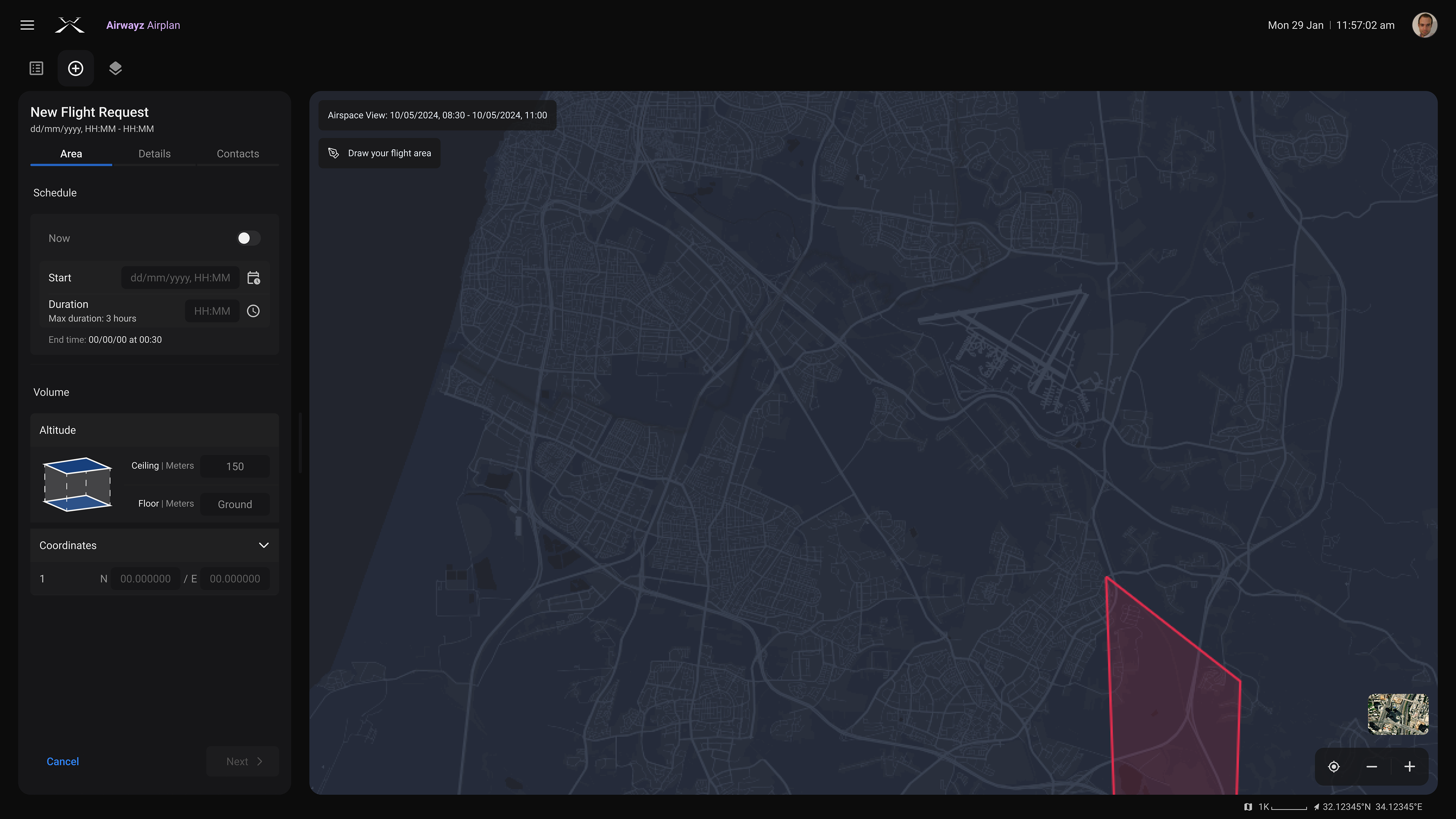The image size is (1456, 819).
Task: Collapse the Coordinates section chevron
Action: (x=264, y=546)
